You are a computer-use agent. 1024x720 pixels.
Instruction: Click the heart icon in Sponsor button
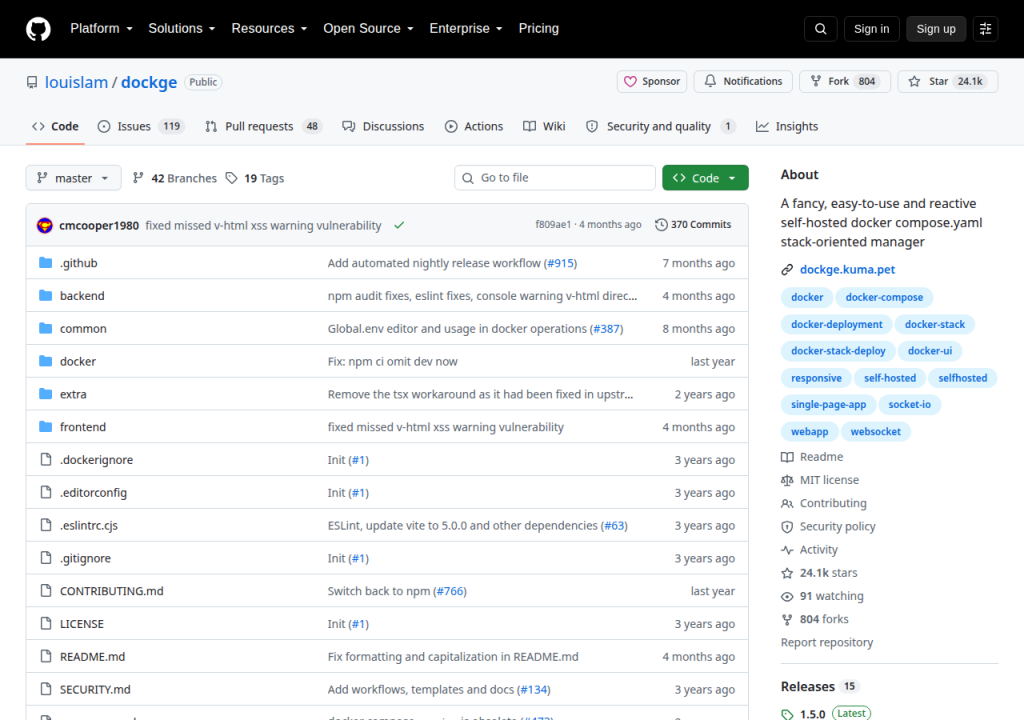point(630,82)
